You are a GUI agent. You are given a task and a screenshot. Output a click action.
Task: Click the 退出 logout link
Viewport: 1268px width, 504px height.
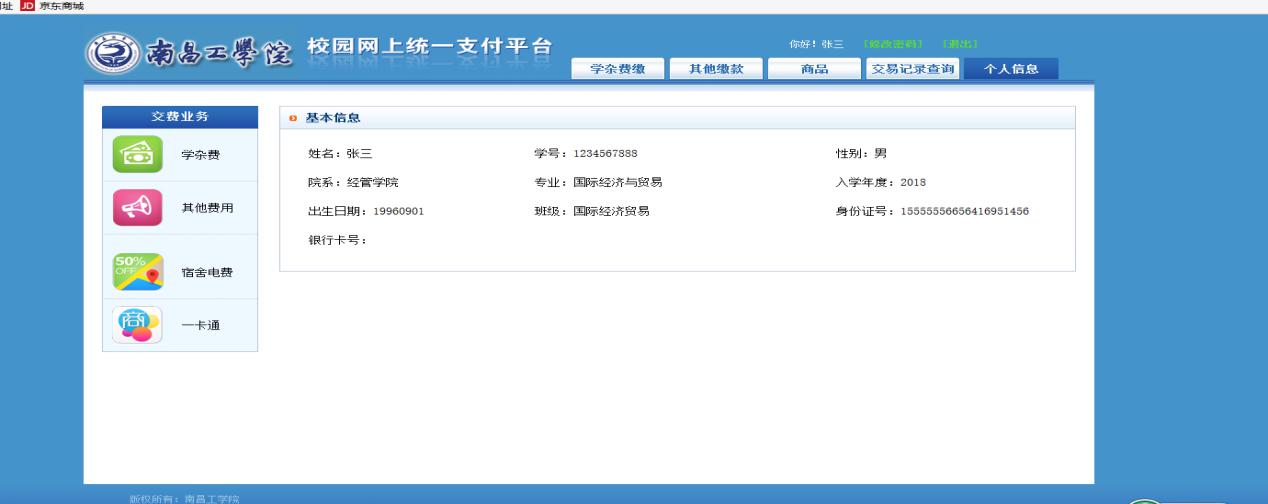(x=958, y=45)
